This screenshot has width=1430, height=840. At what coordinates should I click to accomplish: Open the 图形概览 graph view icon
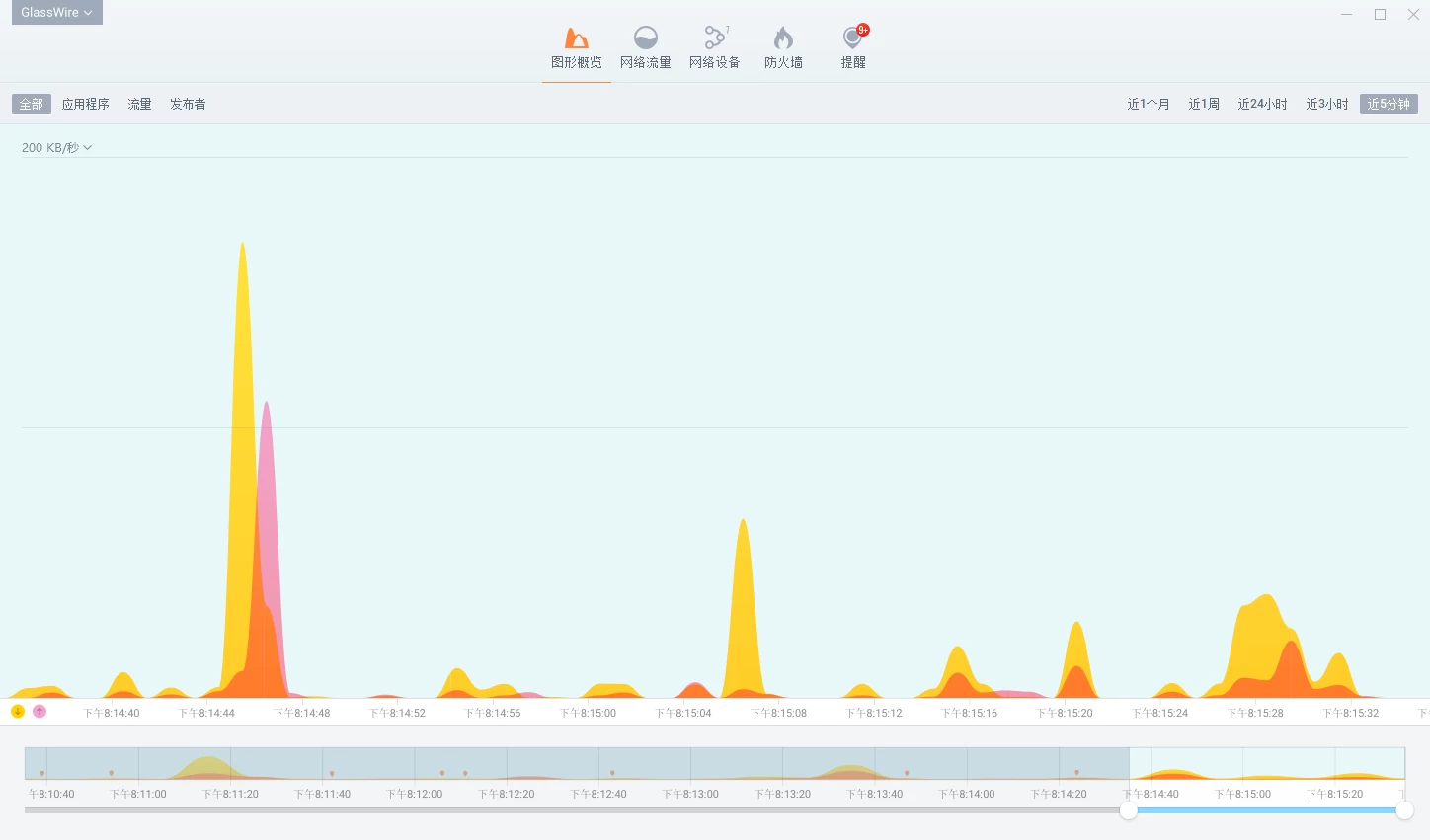(x=576, y=39)
